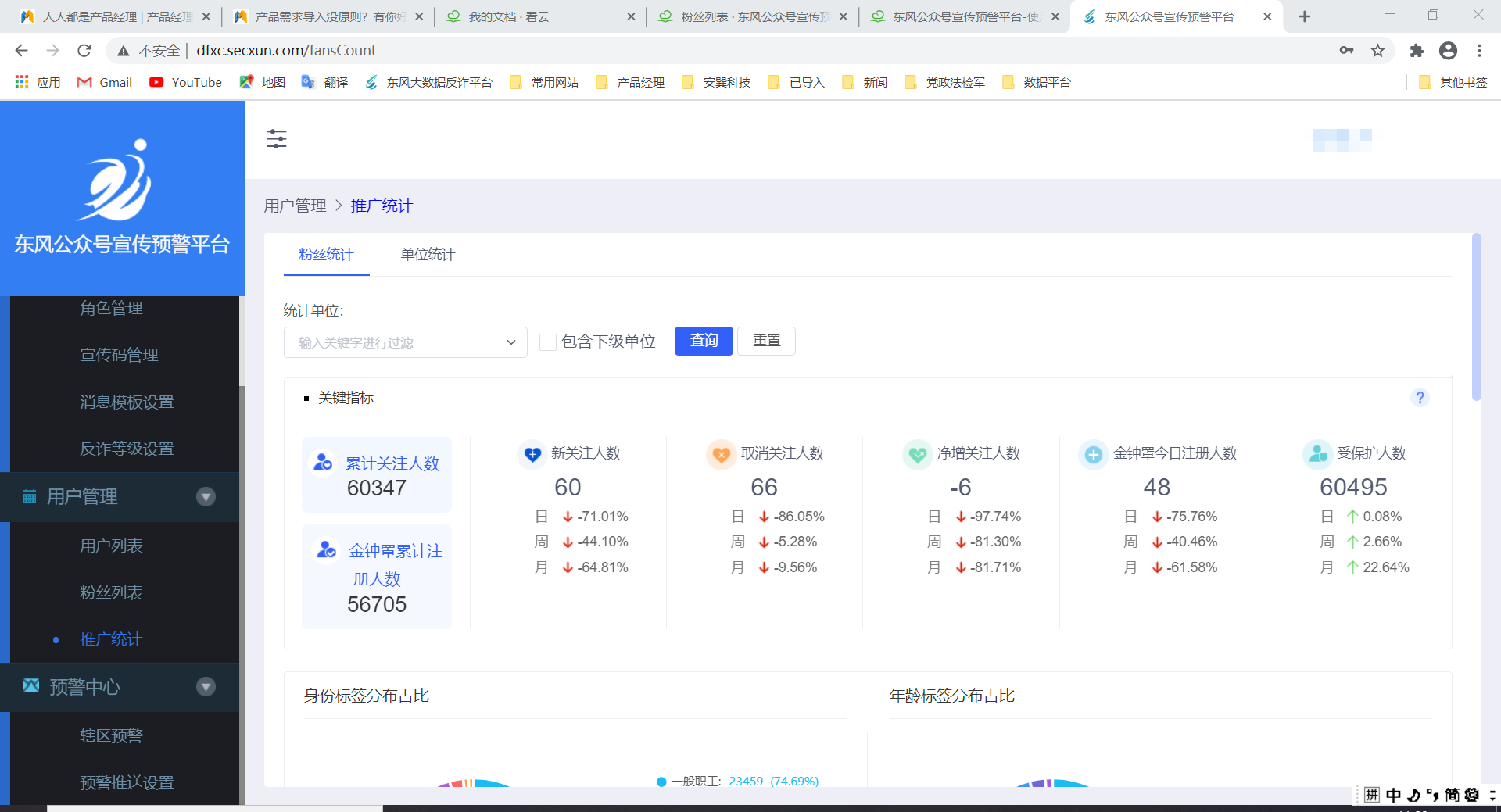
Task: Open Chrome profile avatar icon
Action: click(x=1448, y=51)
